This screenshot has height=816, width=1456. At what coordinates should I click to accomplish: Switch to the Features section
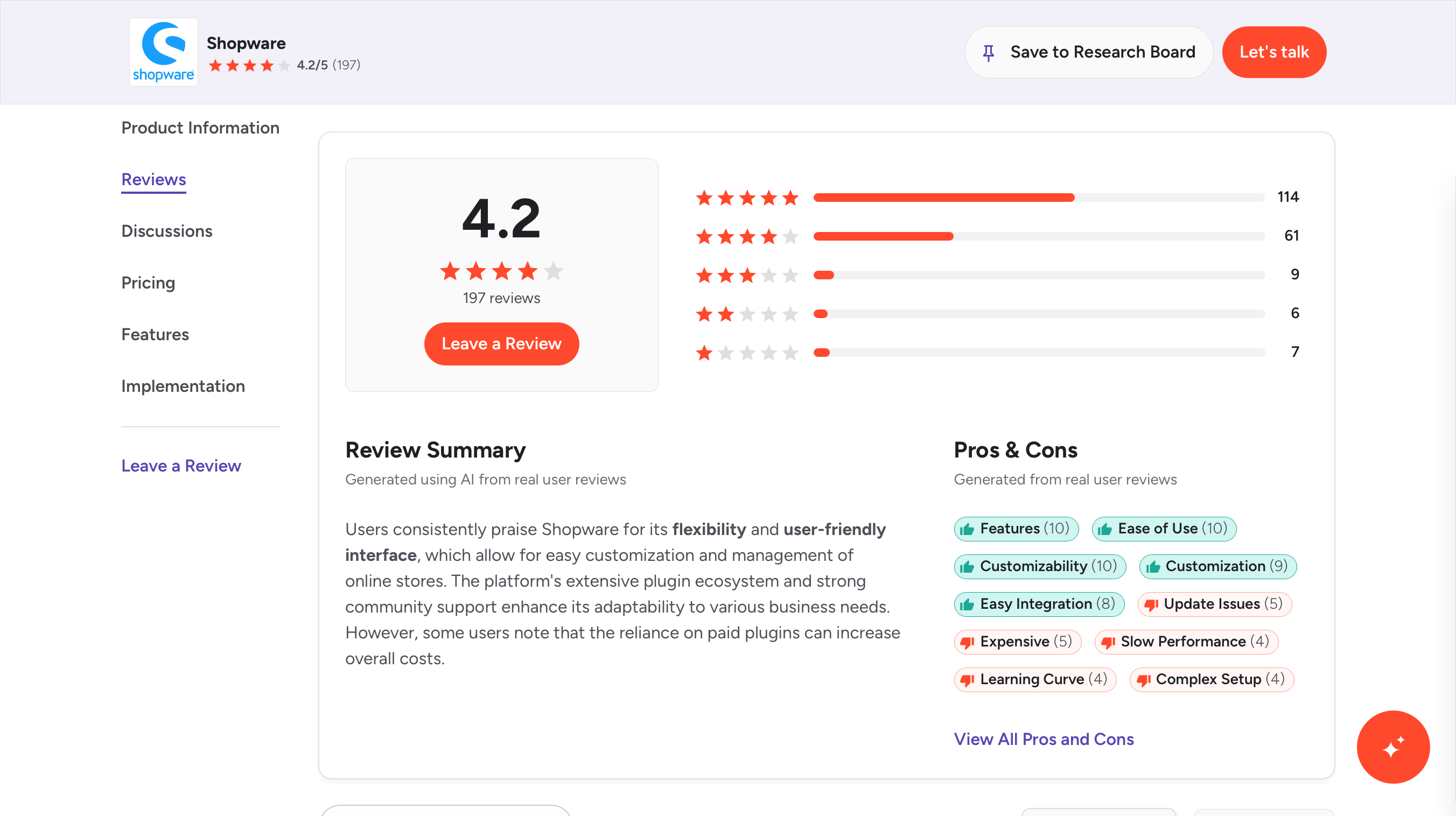(155, 335)
